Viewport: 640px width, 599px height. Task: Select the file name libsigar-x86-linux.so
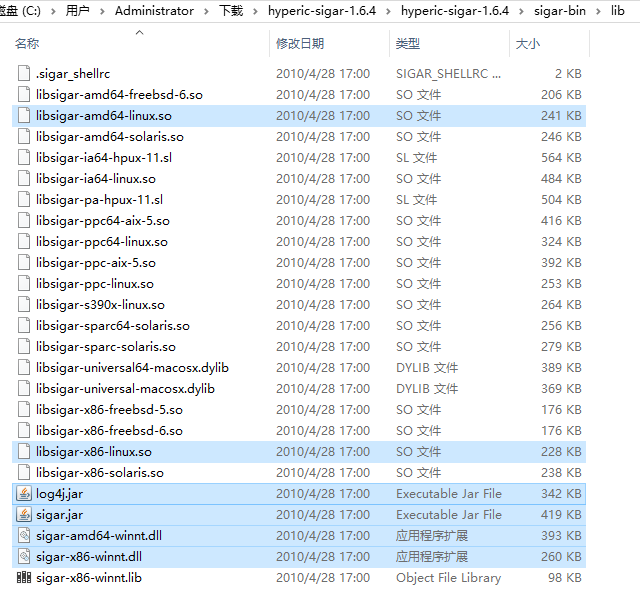[94, 452]
